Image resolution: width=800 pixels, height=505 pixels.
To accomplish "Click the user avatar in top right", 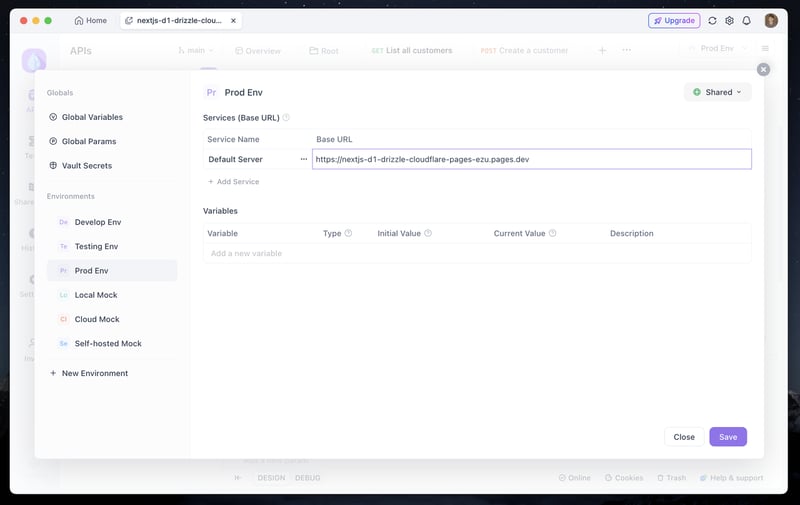I will click(771, 20).
